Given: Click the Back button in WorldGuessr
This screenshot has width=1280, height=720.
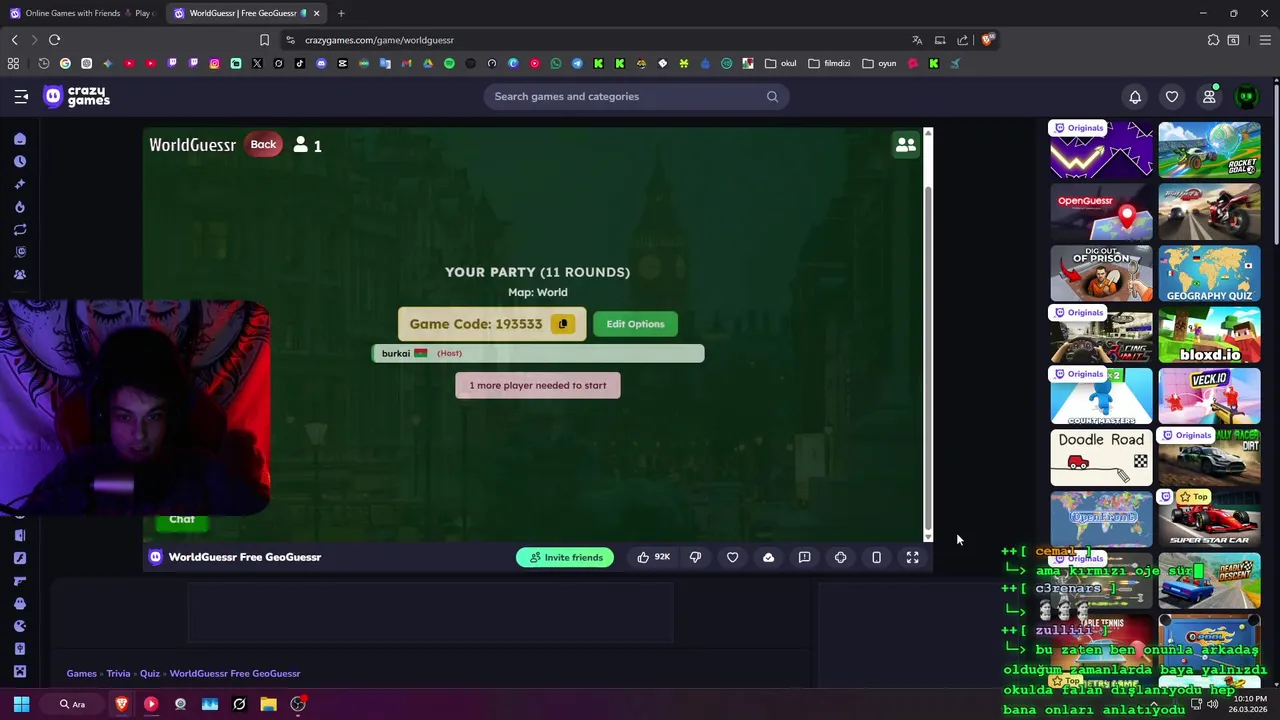Looking at the screenshot, I should click(x=263, y=144).
